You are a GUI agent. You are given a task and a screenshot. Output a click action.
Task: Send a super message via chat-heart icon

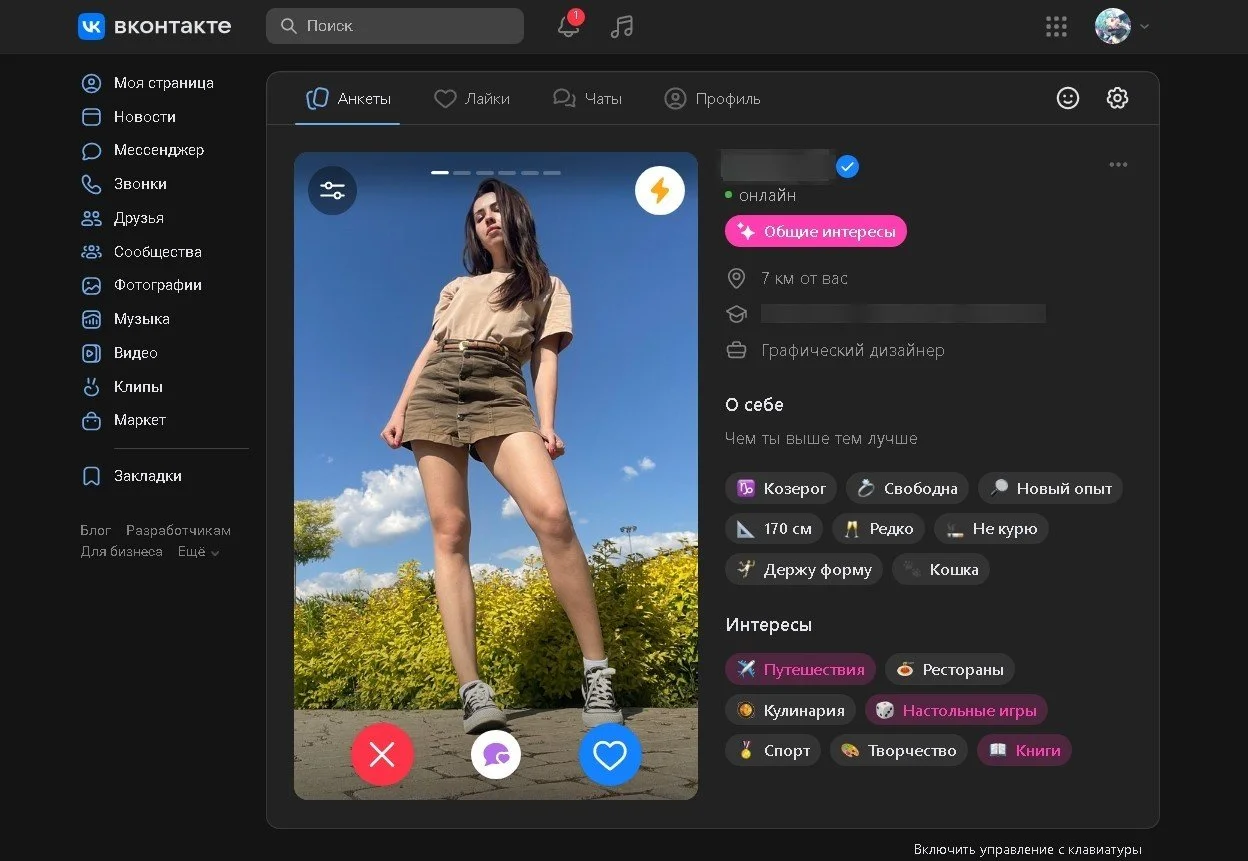click(496, 754)
